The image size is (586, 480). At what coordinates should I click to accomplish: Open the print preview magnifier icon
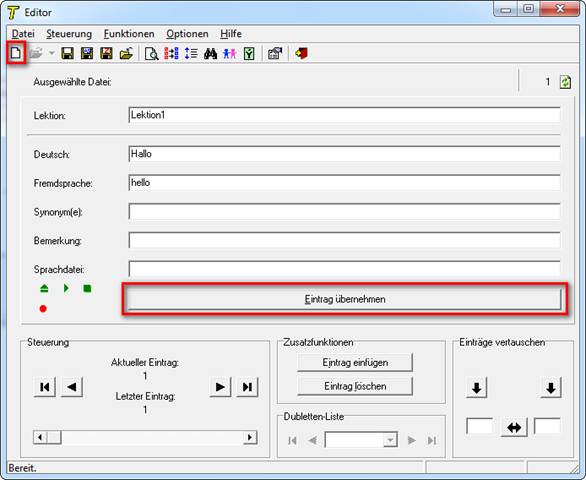pyautogui.click(x=151, y=53)
